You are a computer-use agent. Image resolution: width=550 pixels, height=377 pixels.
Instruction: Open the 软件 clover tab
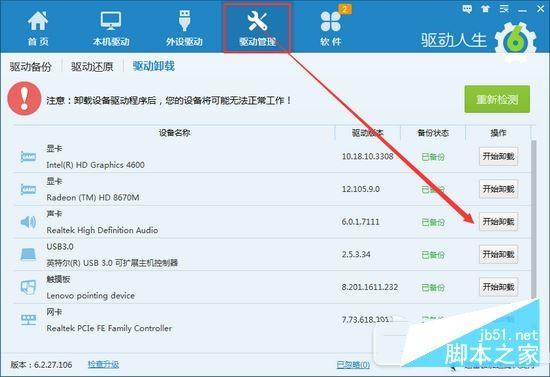tap(331, 28)
